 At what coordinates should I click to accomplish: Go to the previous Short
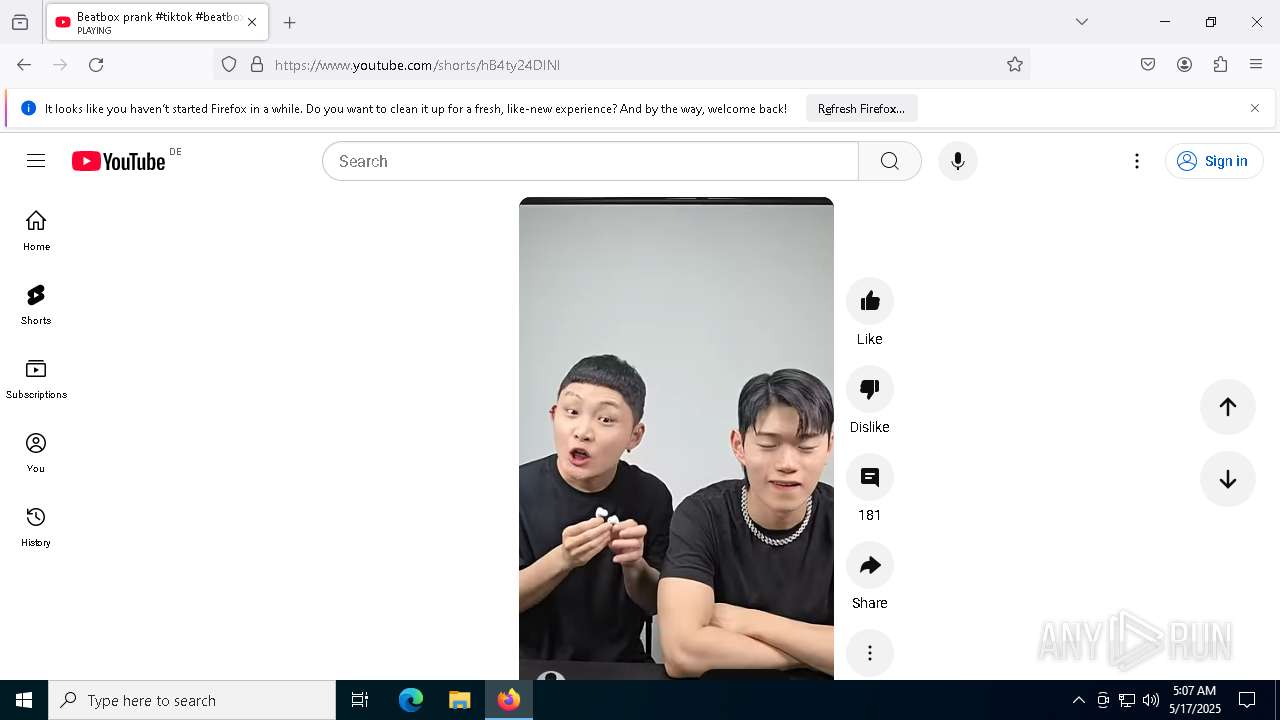[1228, 407]
